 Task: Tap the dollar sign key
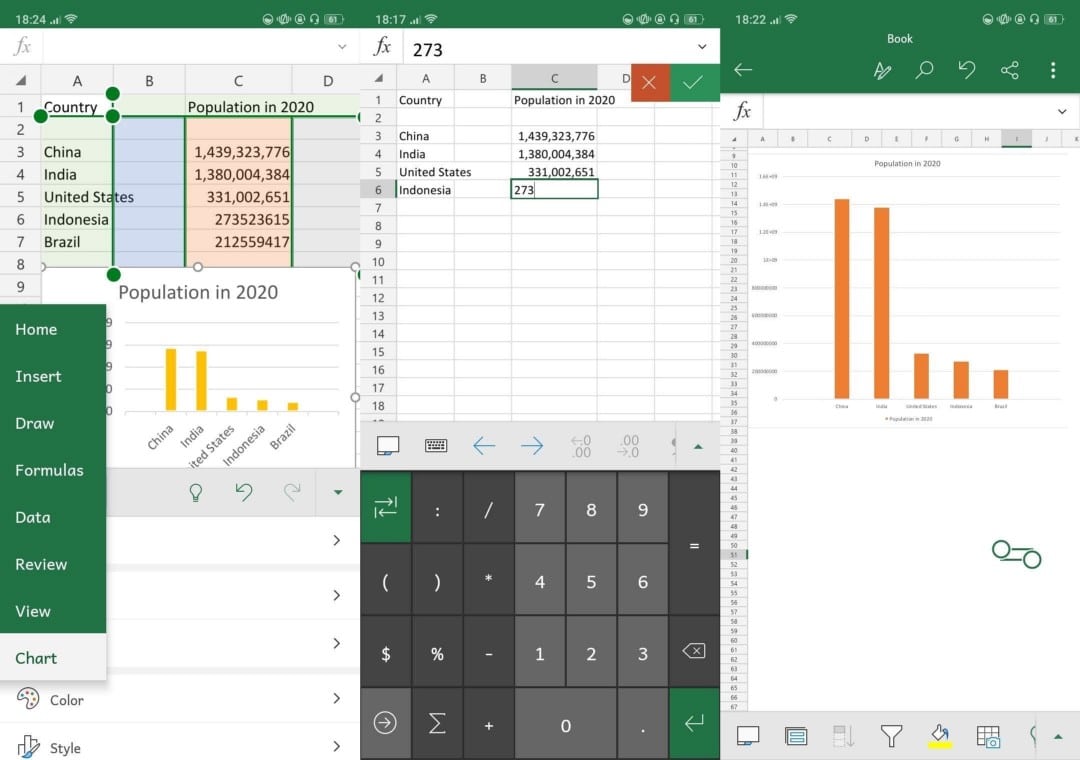(386, 653)
